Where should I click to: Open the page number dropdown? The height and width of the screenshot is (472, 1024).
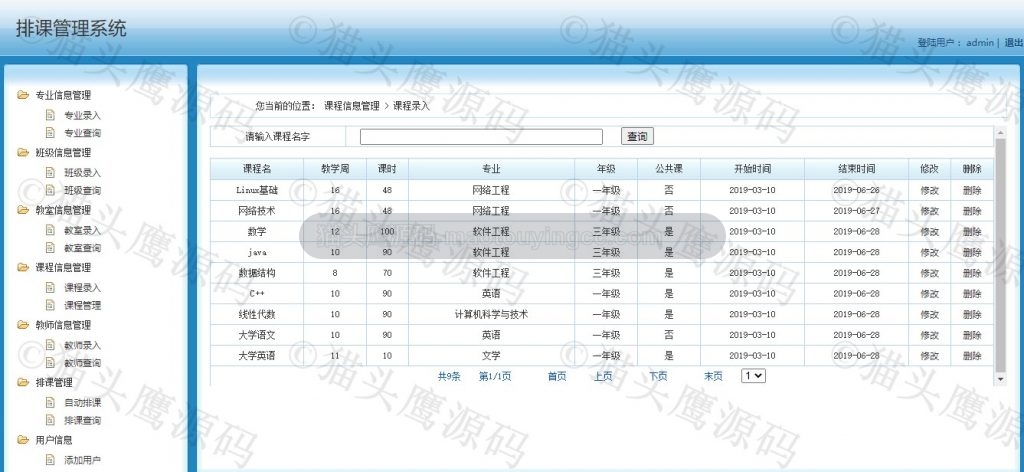753,376
